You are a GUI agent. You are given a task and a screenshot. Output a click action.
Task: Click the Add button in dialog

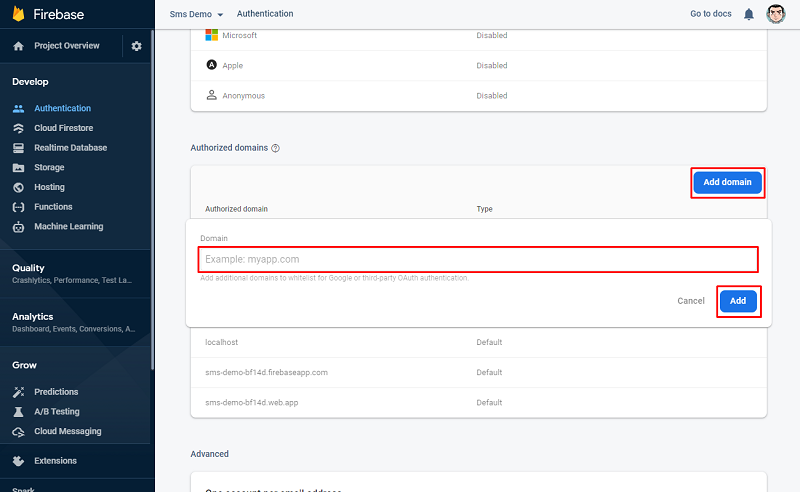tap(738, 301)
